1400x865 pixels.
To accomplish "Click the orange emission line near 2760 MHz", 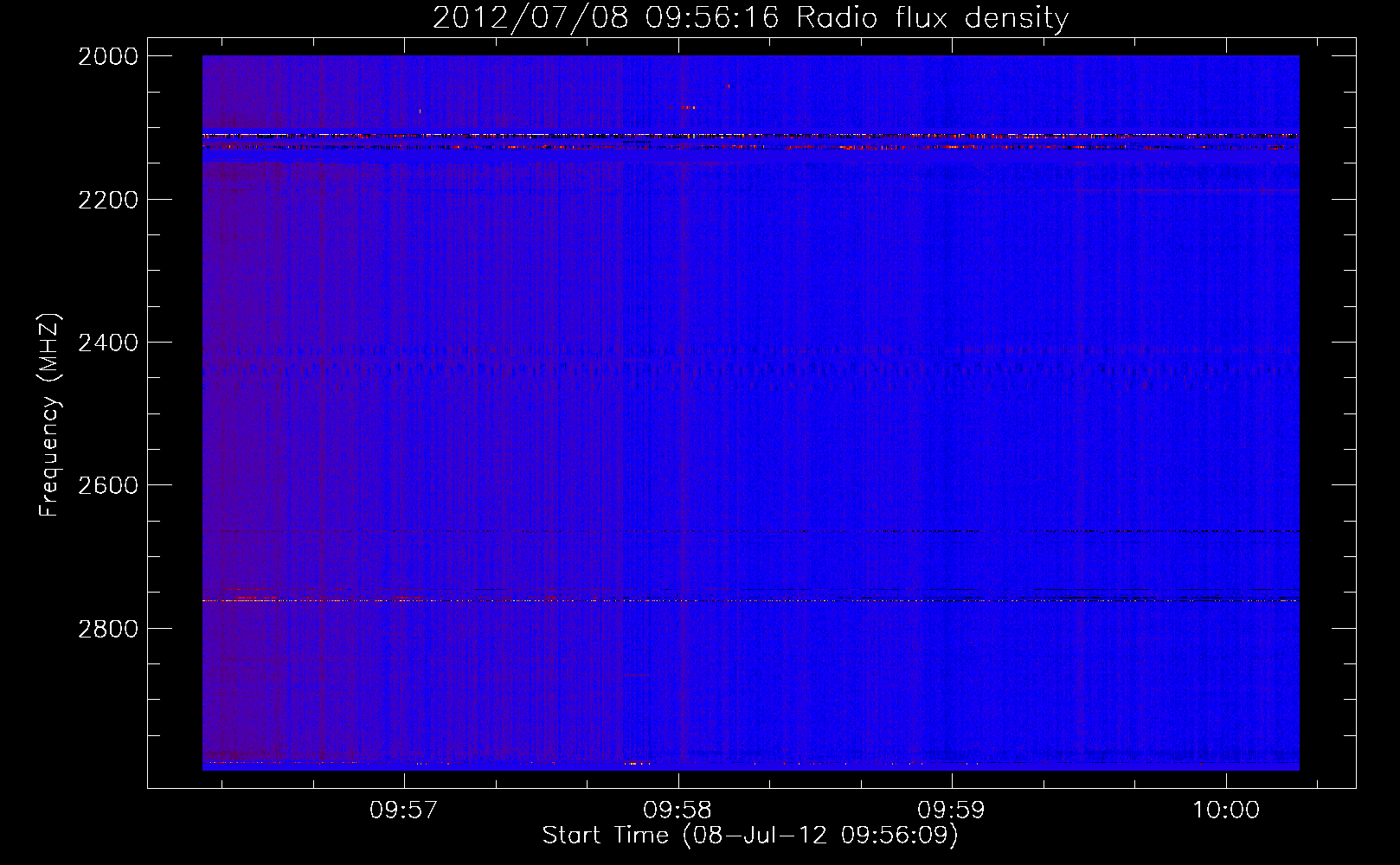I will (x=750, y=599).
